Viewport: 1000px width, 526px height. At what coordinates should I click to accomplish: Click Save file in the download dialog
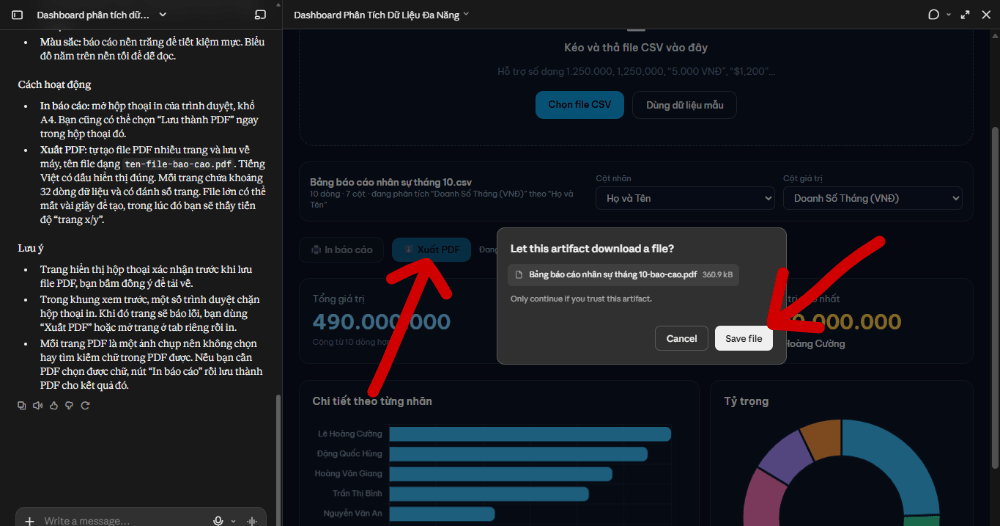click(744, 339)
